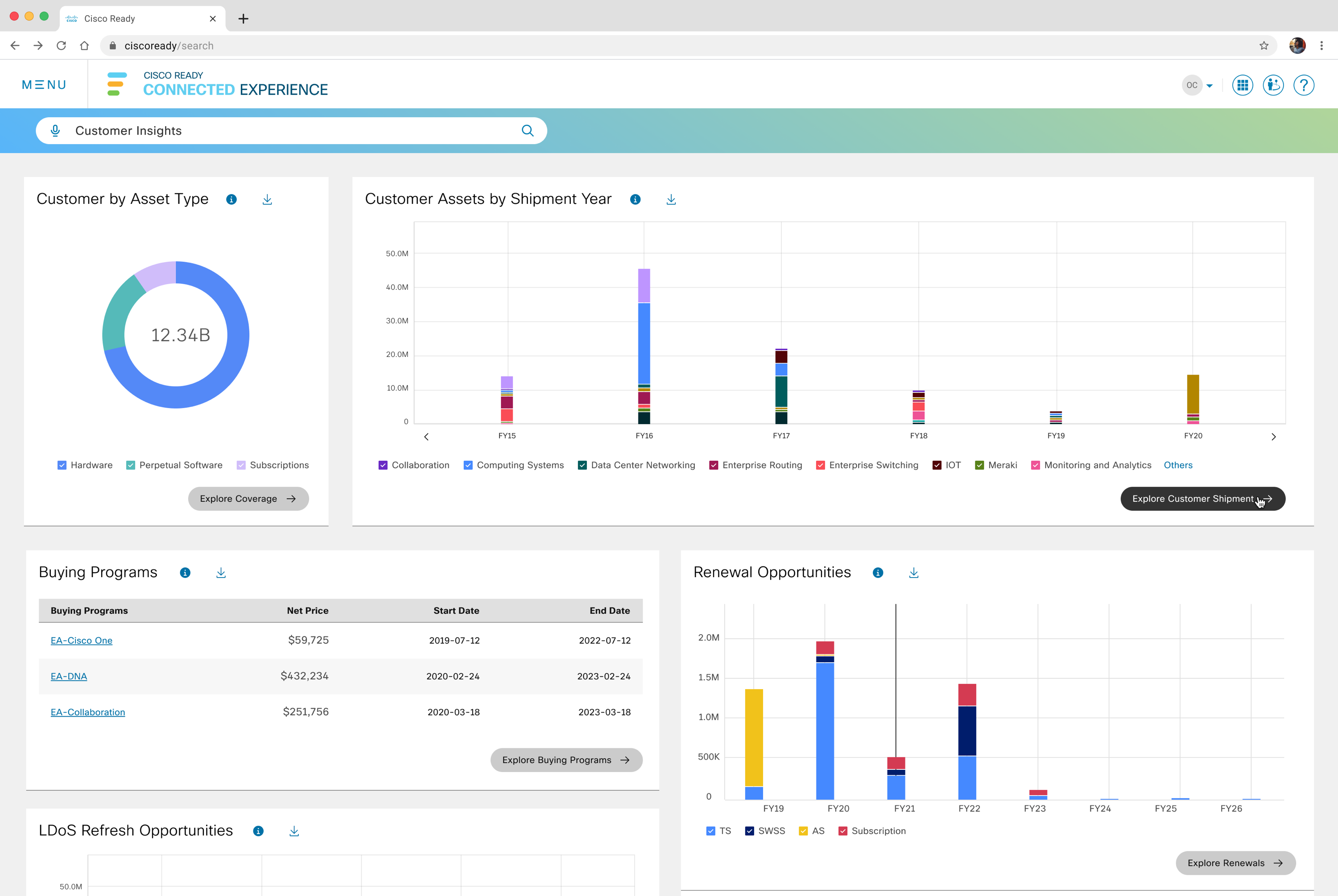Click the user guidance icon beside apps grid
The image size is (1338, 896).
click(x=1273, y=85)
